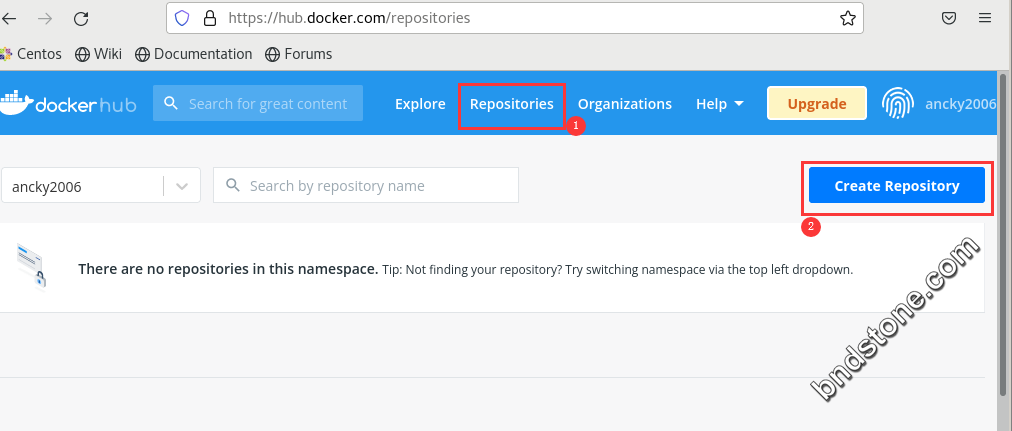
Task: Click the browser back arrow
Action: (9, 18)
